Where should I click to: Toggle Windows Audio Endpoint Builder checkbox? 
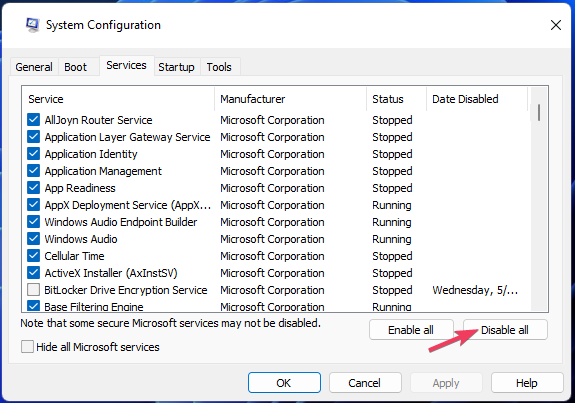point(33,222)
